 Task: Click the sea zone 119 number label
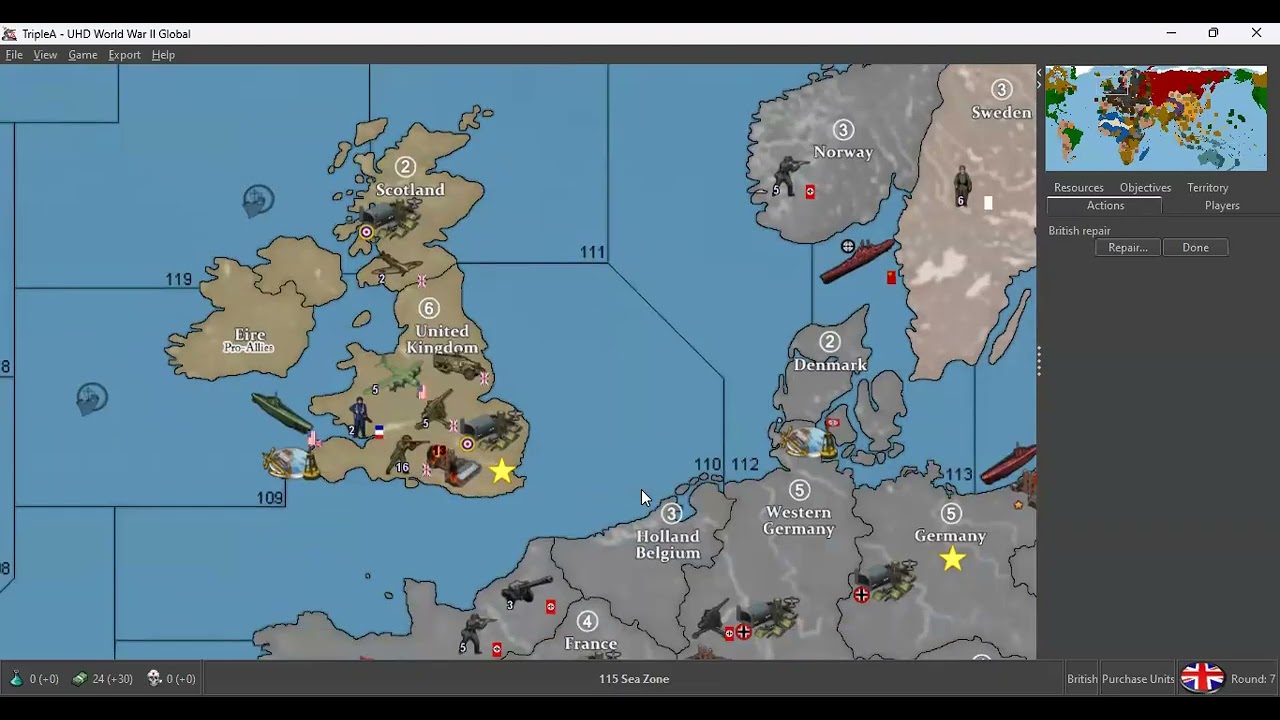[x=178, y=280]
